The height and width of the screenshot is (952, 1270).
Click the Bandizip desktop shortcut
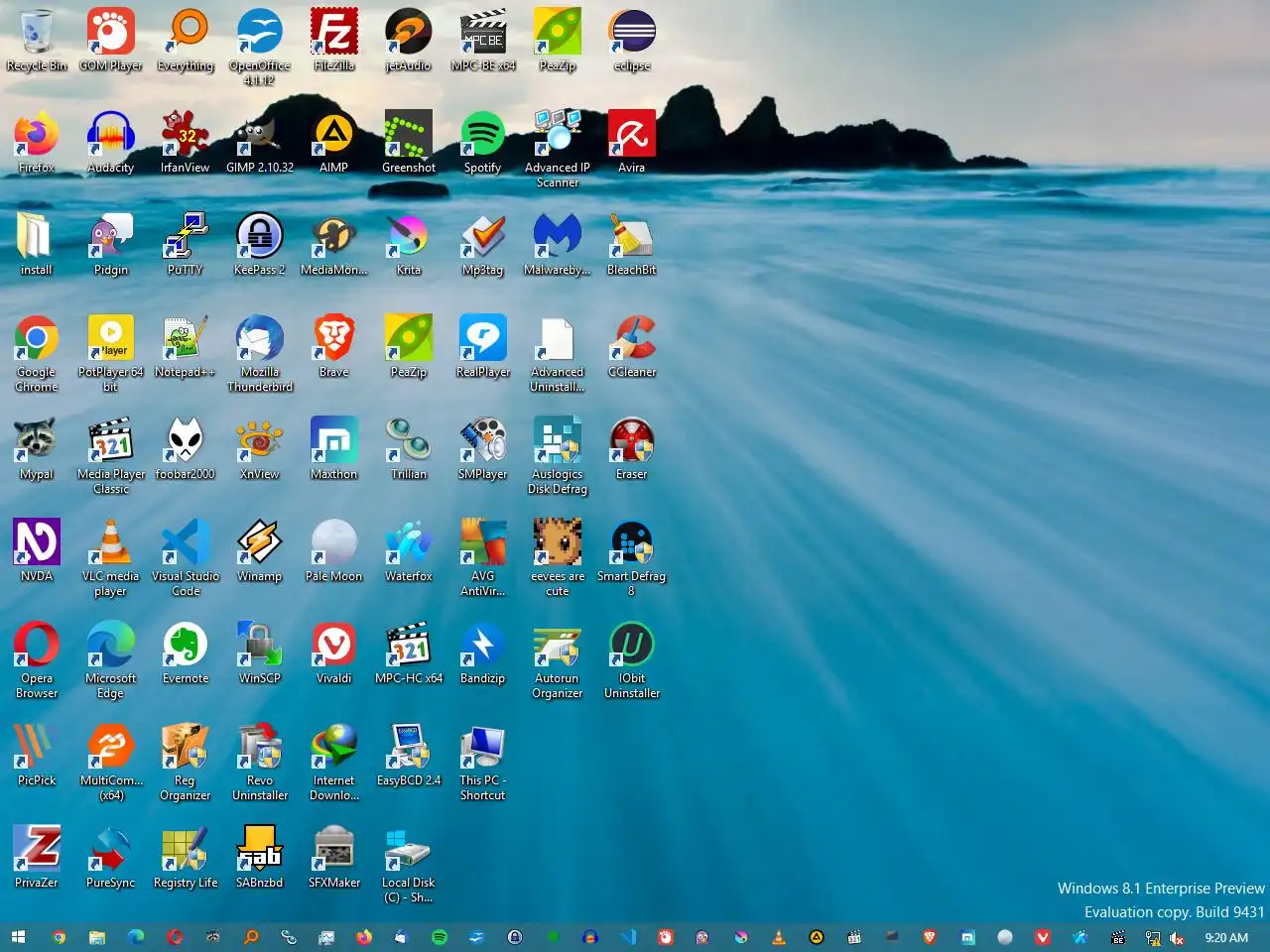pyautogui.click(x=483, y=654)
